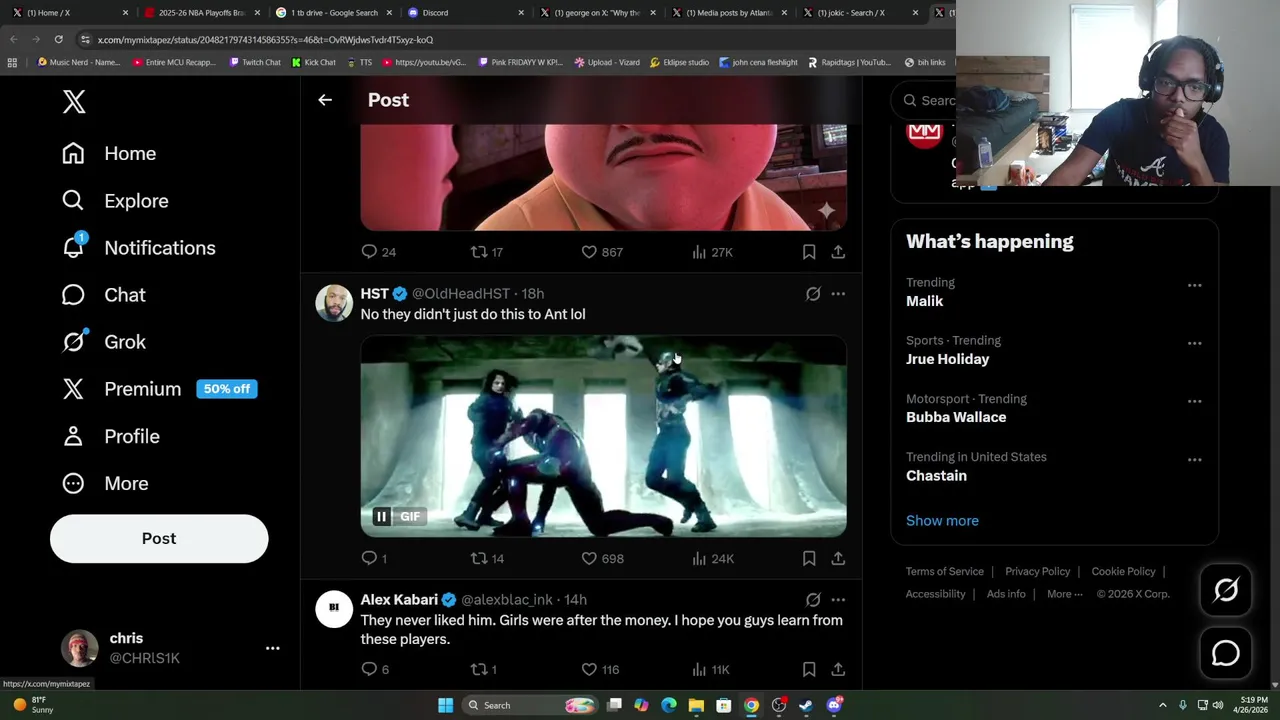Open @OldHeadHST handle link

[x=461, y=294]
